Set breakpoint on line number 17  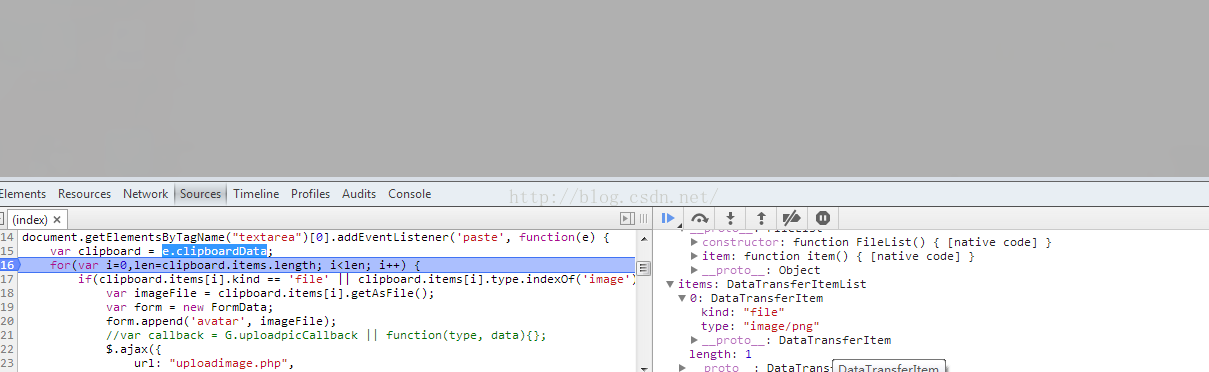pyautogui.click(x=8, y=279)
